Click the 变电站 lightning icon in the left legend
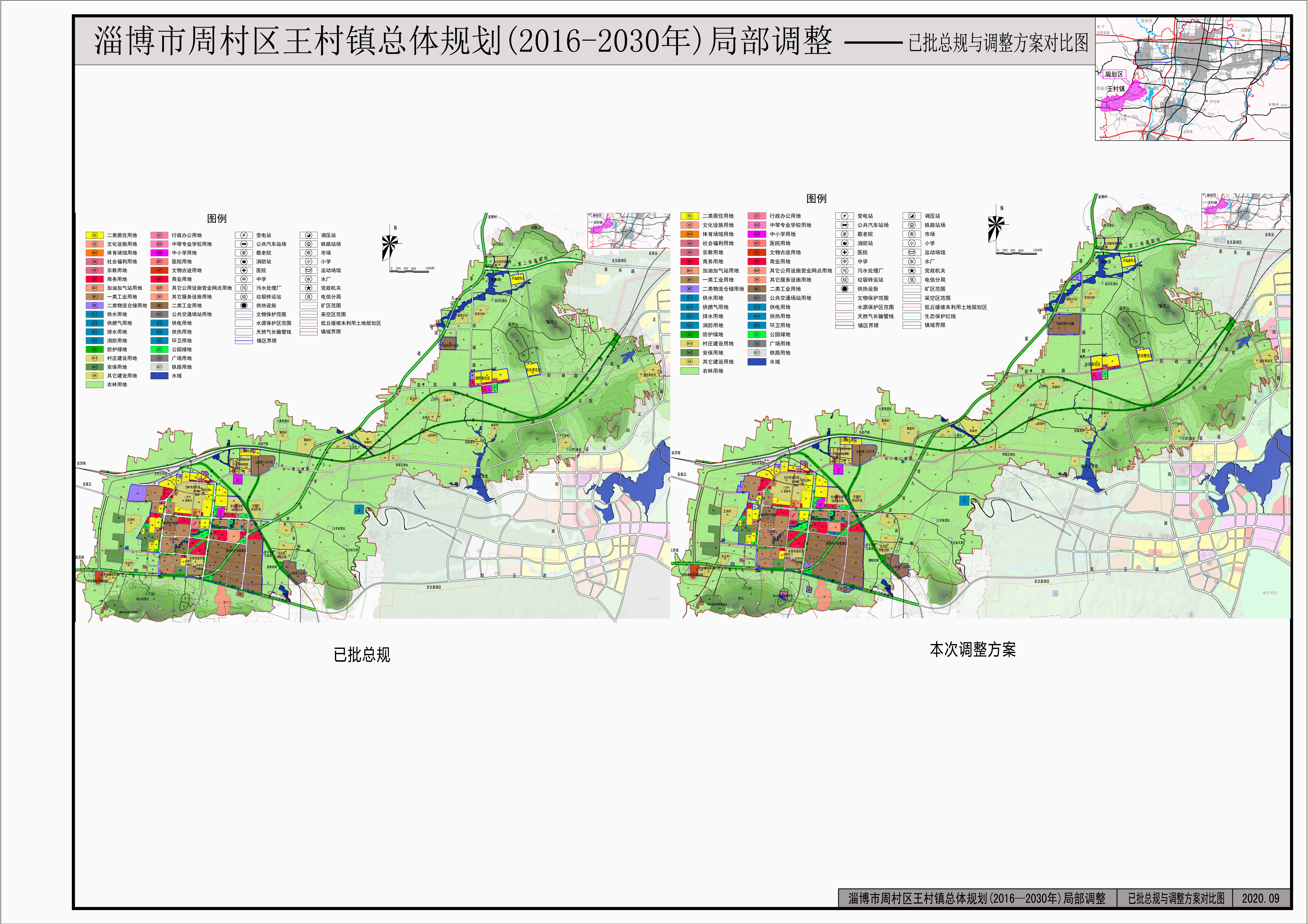This screenshot has width=1308, height=924. click(244, 235)
